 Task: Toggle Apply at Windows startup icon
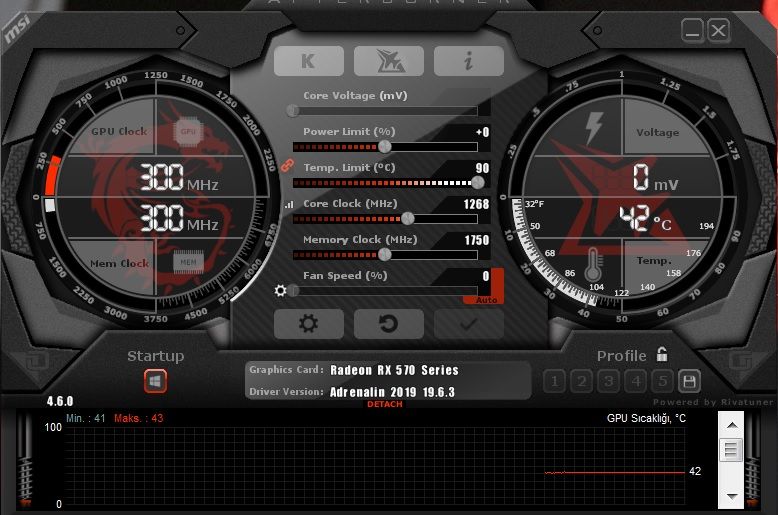click(x=155, y=381)
